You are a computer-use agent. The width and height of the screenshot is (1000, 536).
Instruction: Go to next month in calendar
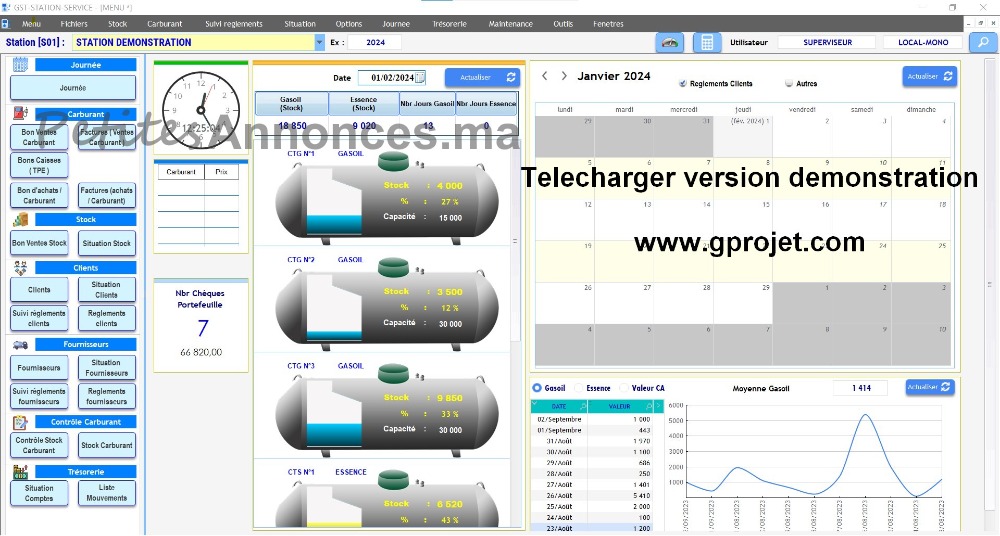click(564, 76)
